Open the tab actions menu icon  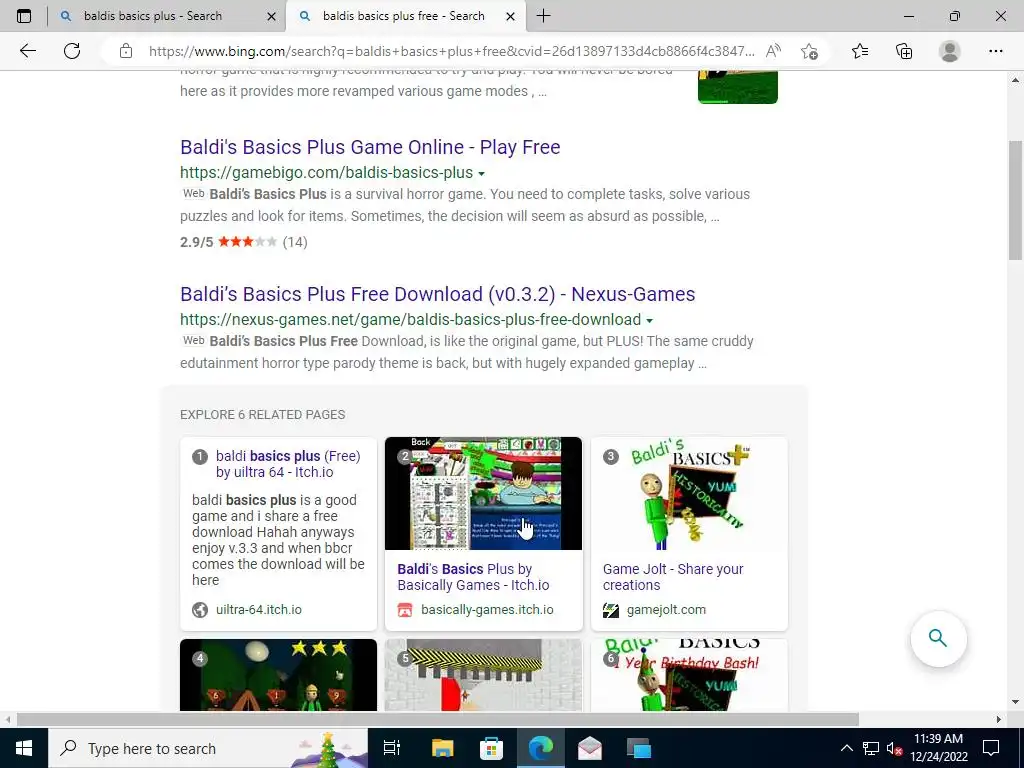[24, 16]
